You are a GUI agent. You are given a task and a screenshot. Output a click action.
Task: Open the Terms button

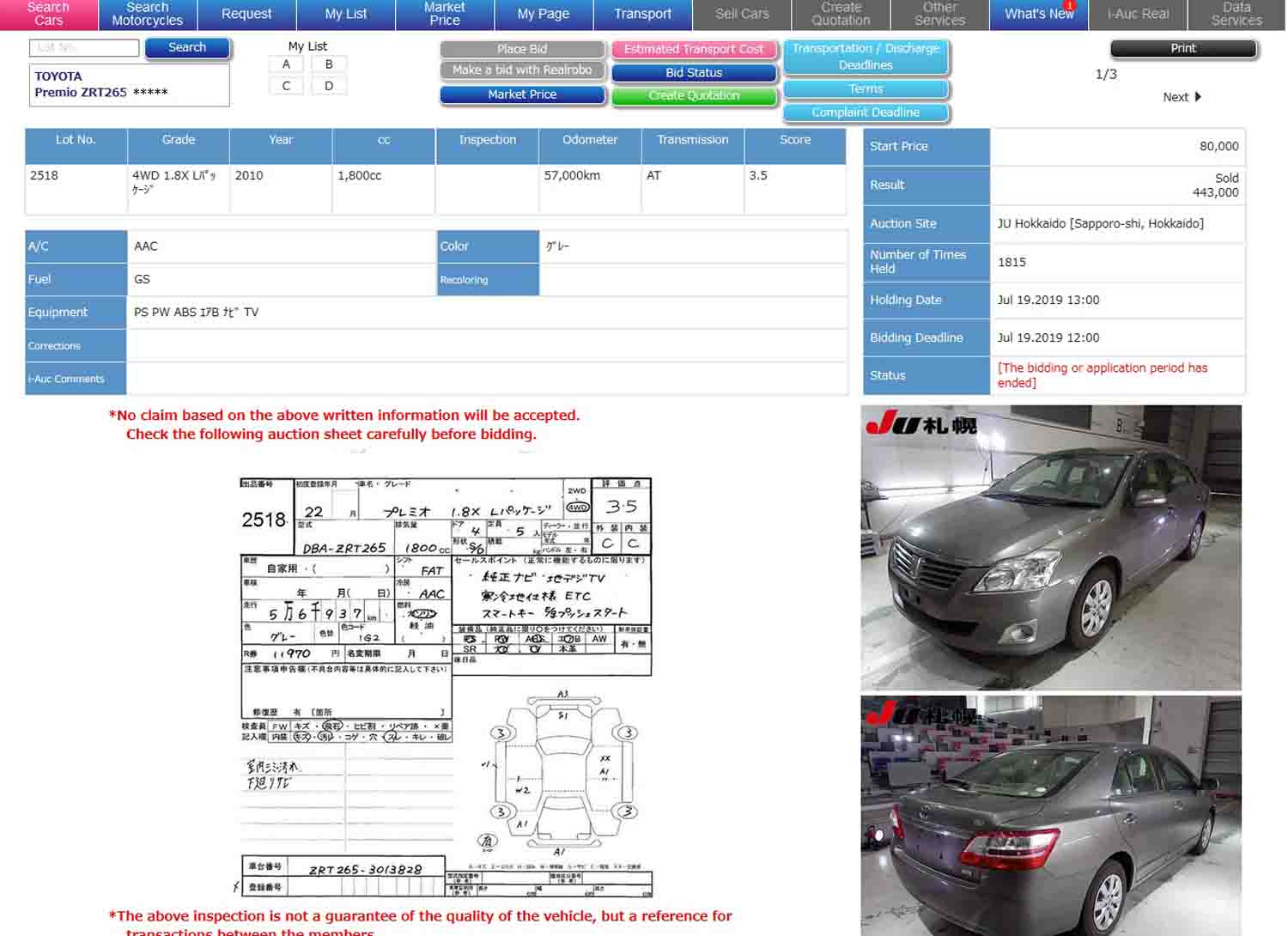(866, 89)
